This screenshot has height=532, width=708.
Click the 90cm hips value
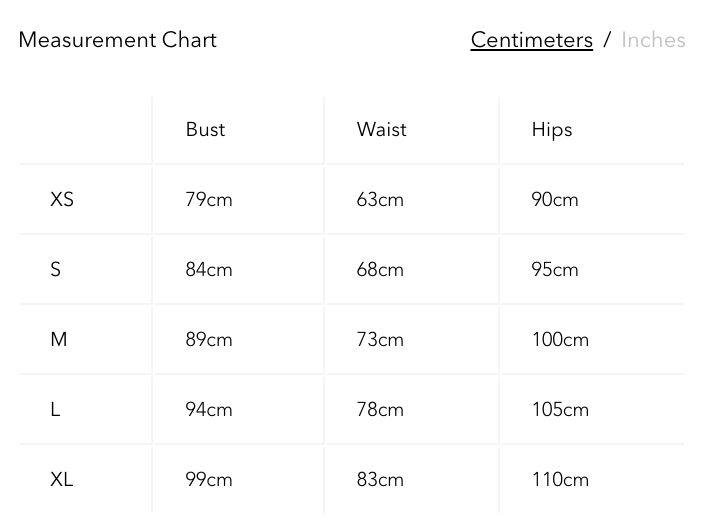coord(554,199)
